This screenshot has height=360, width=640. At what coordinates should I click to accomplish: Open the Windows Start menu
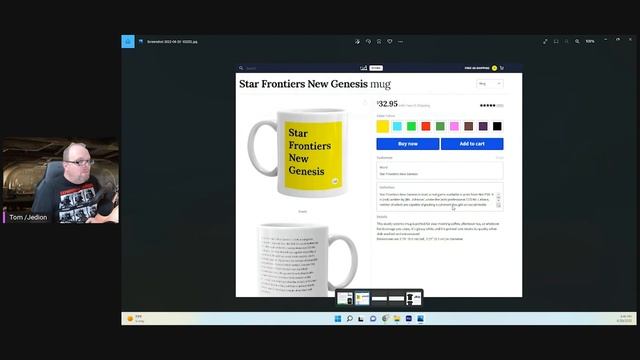(338, 319)
